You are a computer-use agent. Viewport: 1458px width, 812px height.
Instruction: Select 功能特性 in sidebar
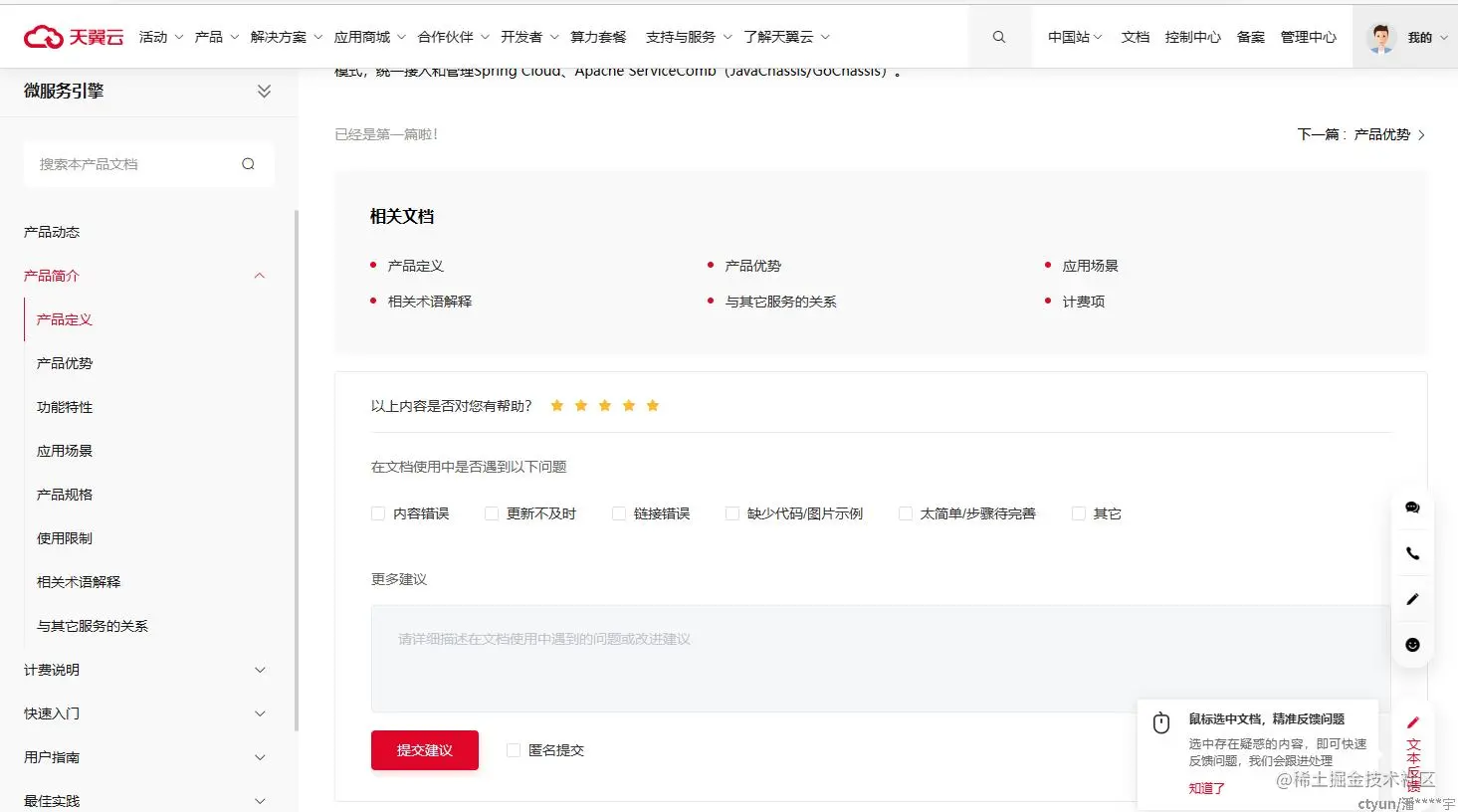(65, 407)
